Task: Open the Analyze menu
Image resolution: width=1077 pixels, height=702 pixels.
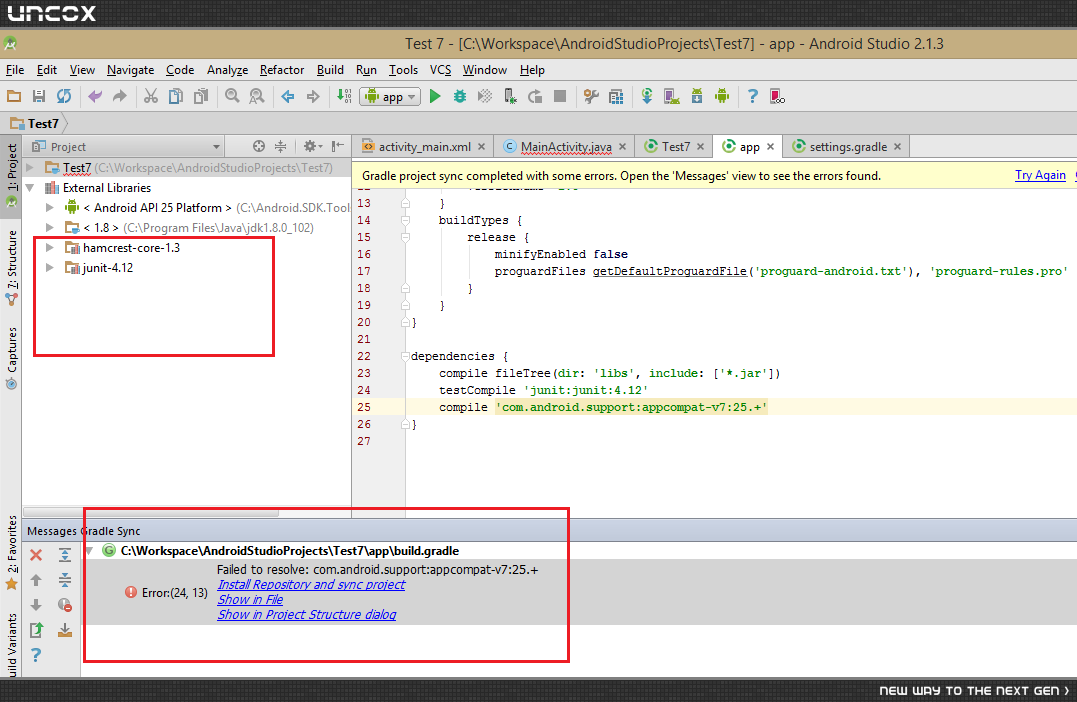Action: click(x=227, y=70)
